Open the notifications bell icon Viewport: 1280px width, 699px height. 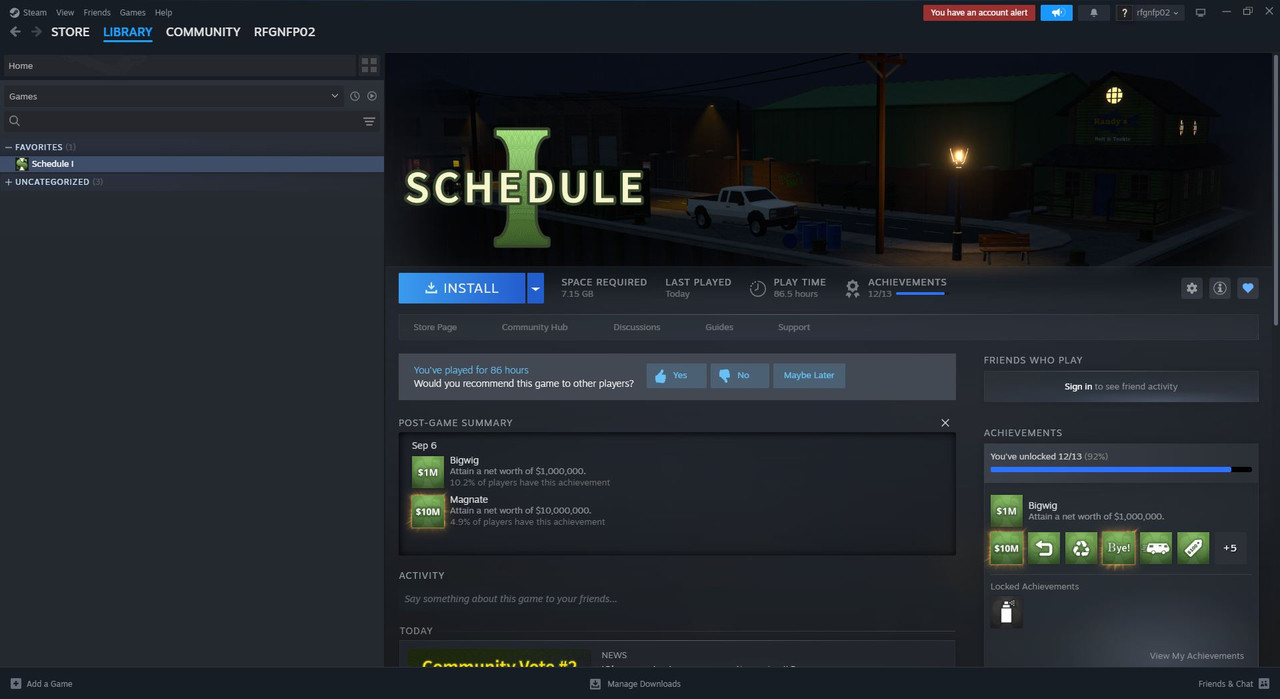(x=1093, y=12)
